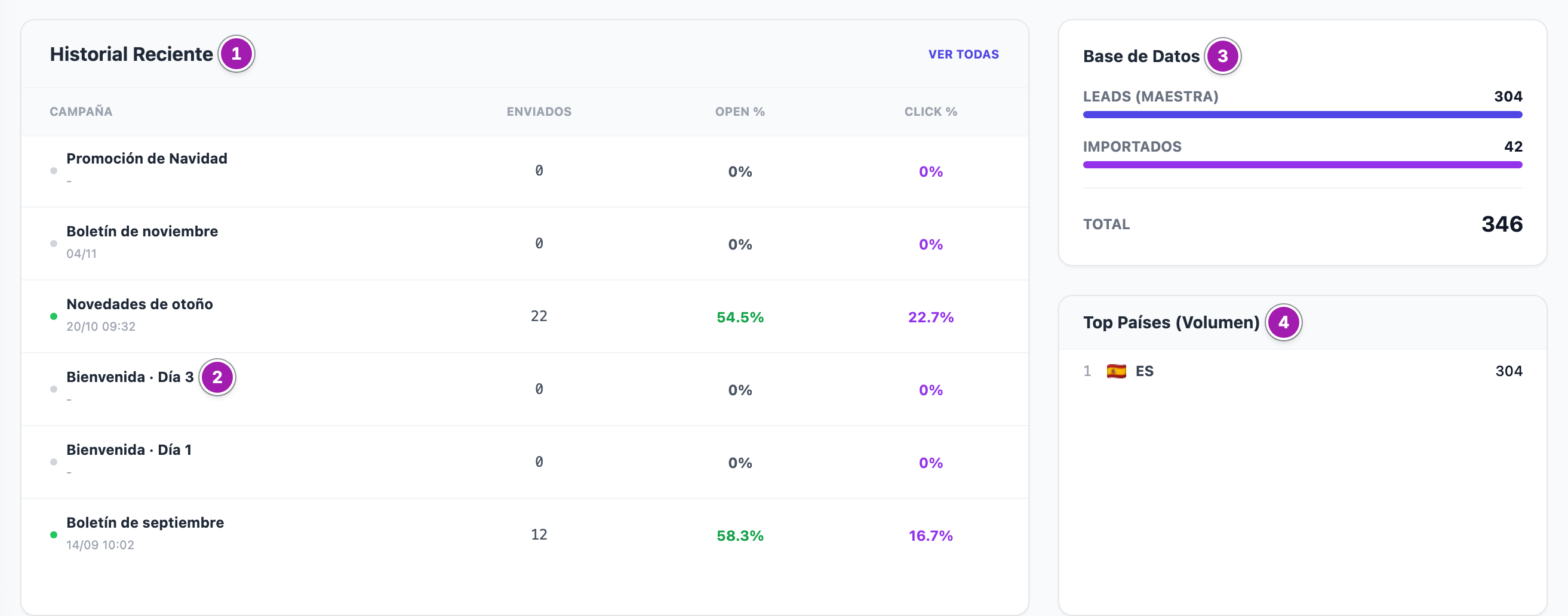Click the Leads (Maestra) progress bar
Screen dimensions: 1568x616
pyautogui.click(x=1302, y=115)
